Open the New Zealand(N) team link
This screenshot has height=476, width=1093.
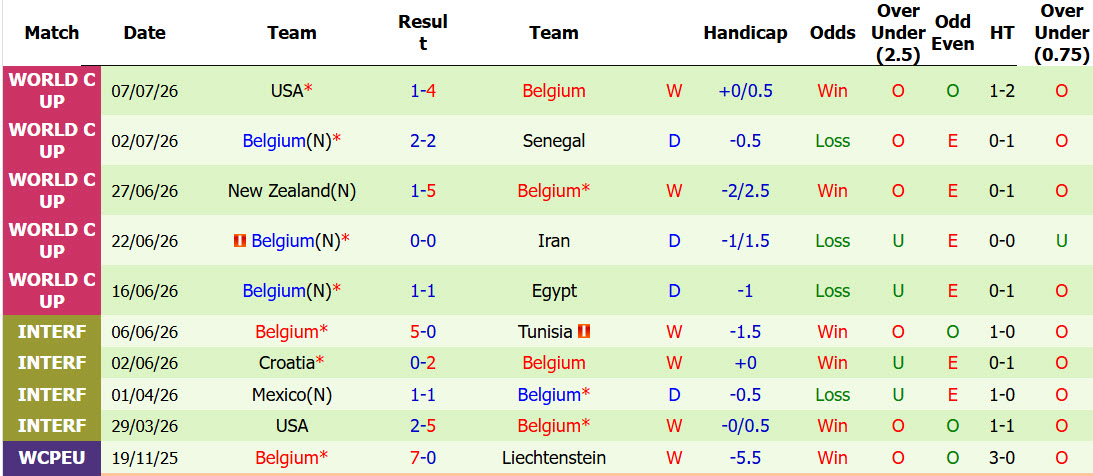(x=292, y=191)
